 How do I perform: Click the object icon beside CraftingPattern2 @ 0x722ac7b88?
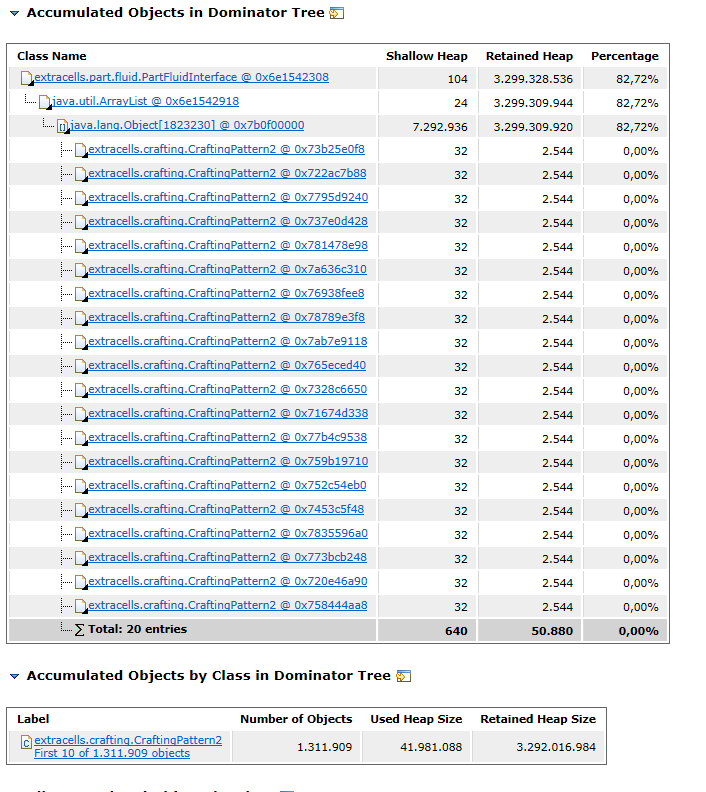81,174
